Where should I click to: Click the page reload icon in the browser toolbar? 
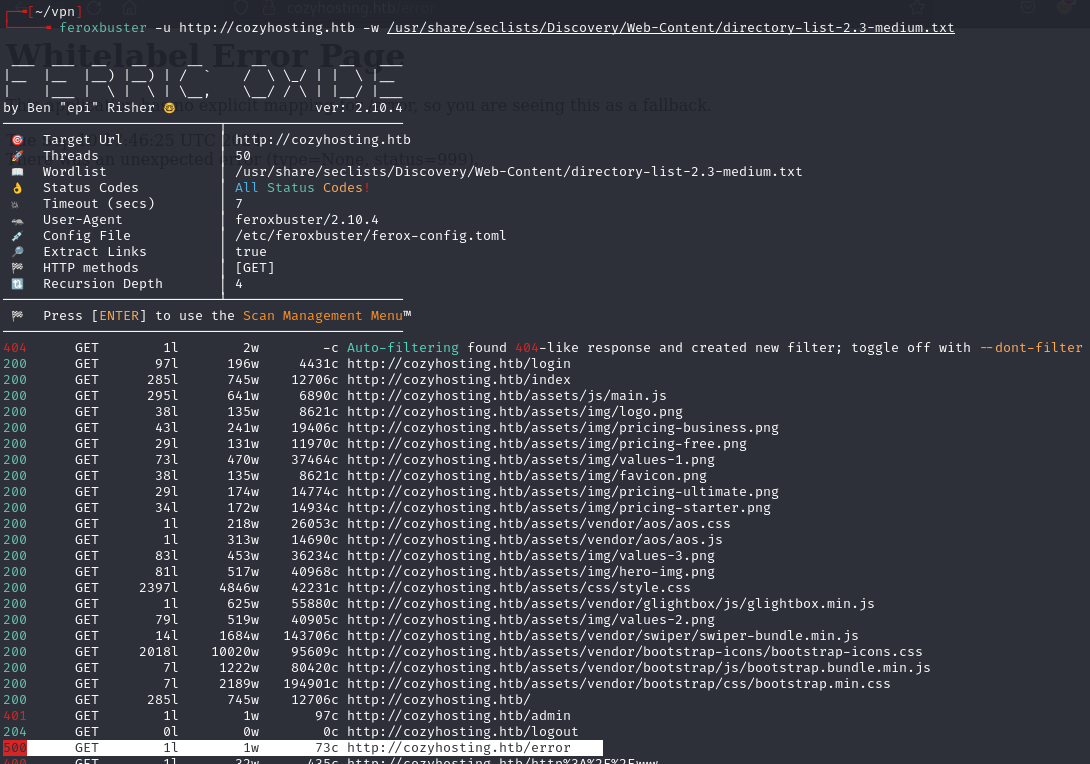(x=95, y=7)
